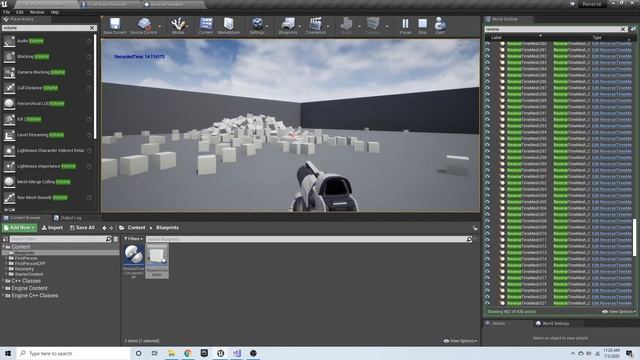The image size is (640, 360).
Task: Open the Settings dropdown arrow
Action: (267, 26)
